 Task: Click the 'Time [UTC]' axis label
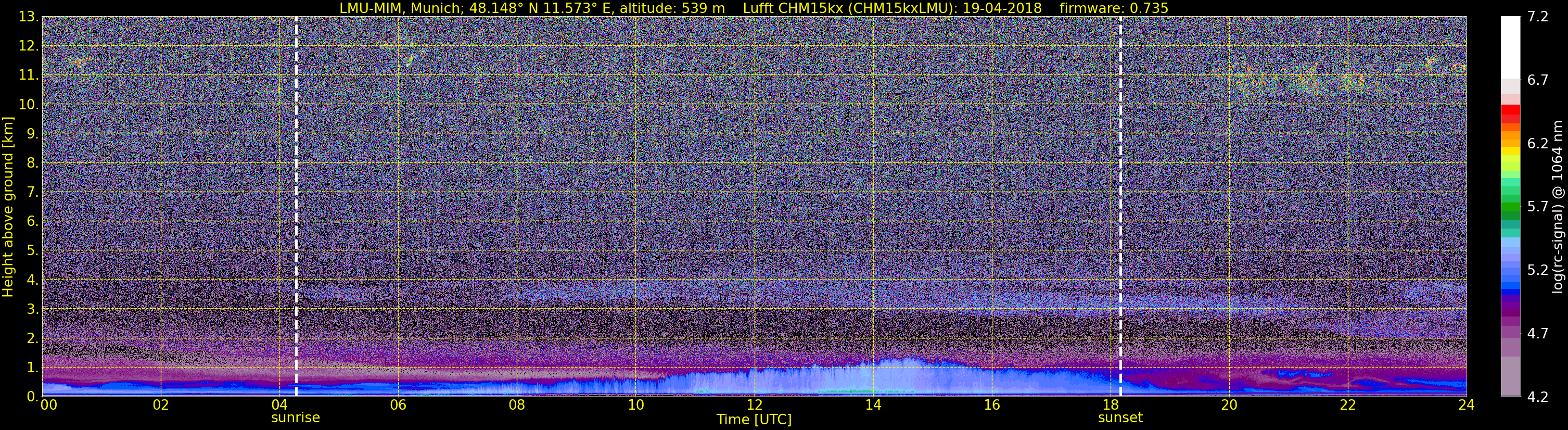click(x=754, y=420)
